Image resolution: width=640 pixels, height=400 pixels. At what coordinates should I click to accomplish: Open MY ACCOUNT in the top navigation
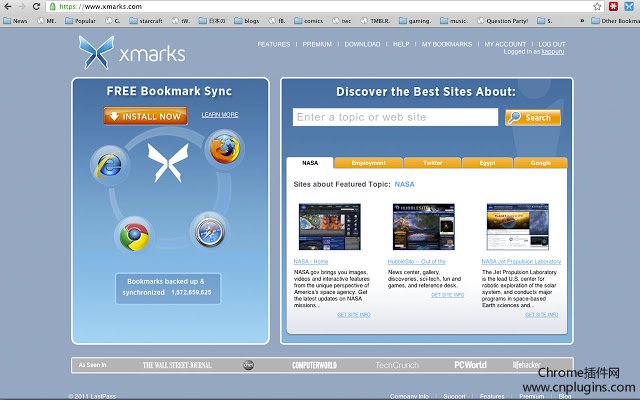(x=505, y=44)
